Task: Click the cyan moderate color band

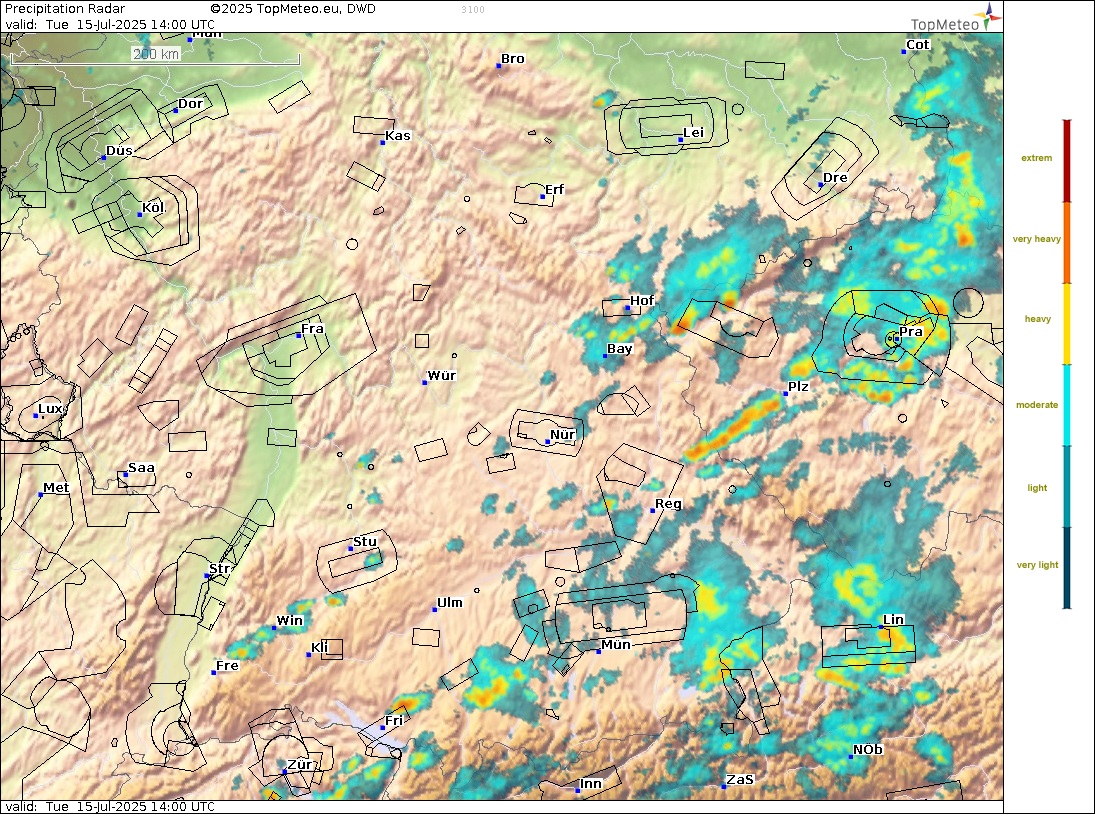Action: pyautogui.click(x=1066, y=405)
